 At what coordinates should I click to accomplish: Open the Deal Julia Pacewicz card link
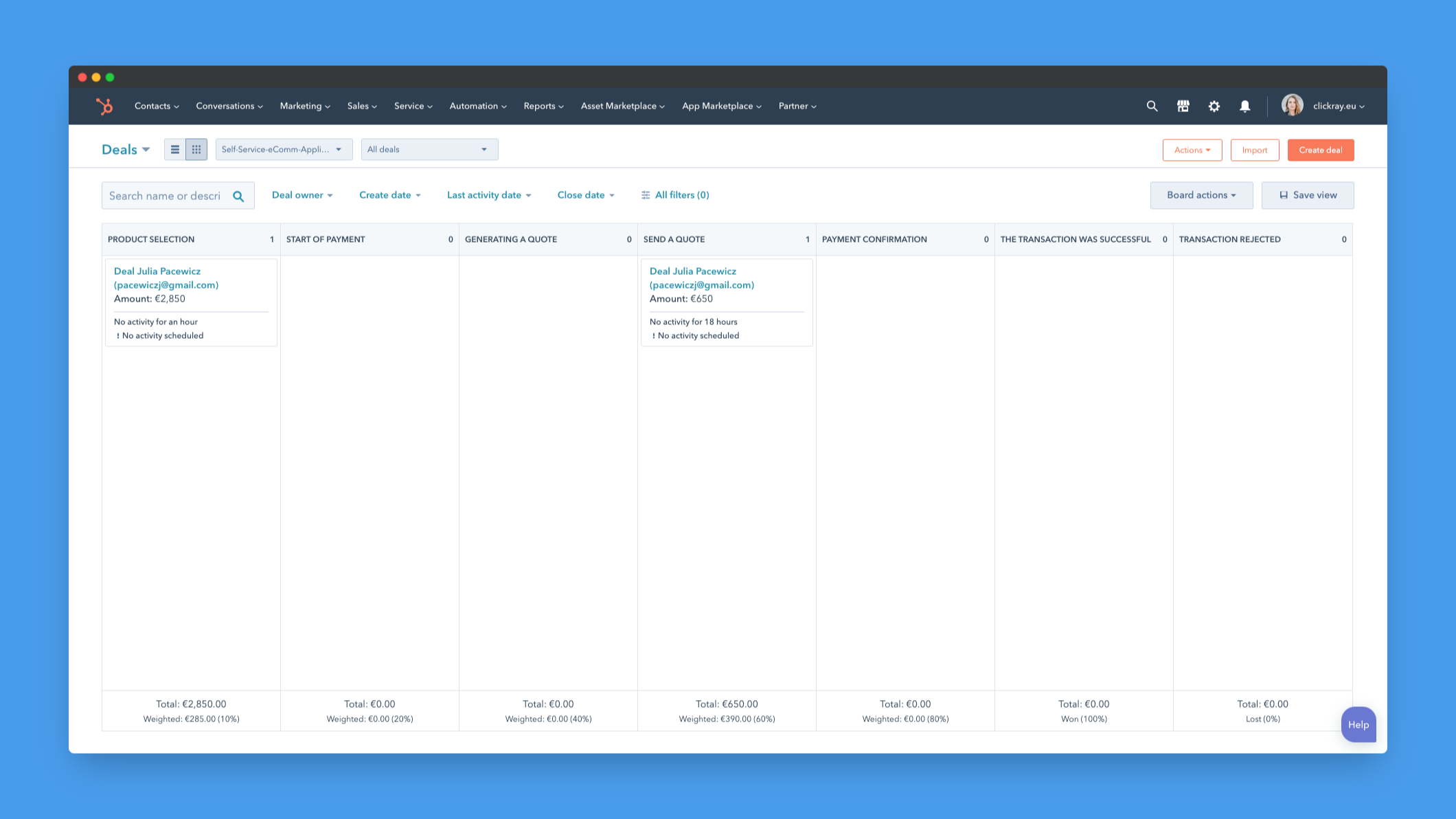166,278
